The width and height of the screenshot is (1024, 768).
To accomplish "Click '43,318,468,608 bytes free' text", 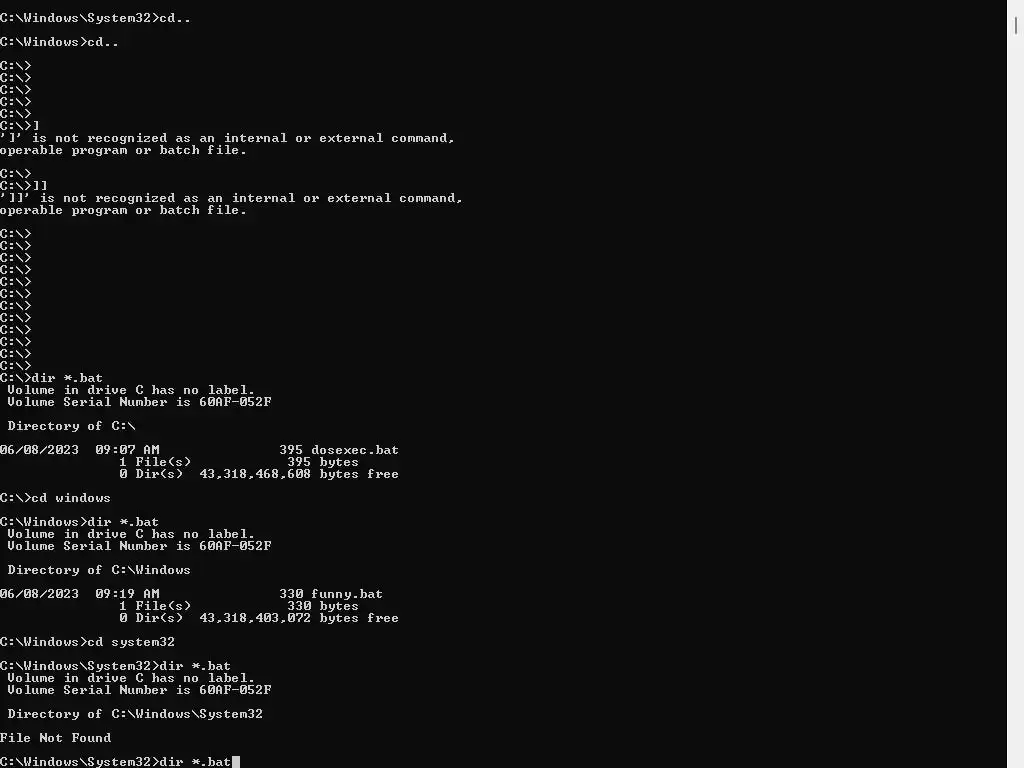I will [x=299, y=474].
